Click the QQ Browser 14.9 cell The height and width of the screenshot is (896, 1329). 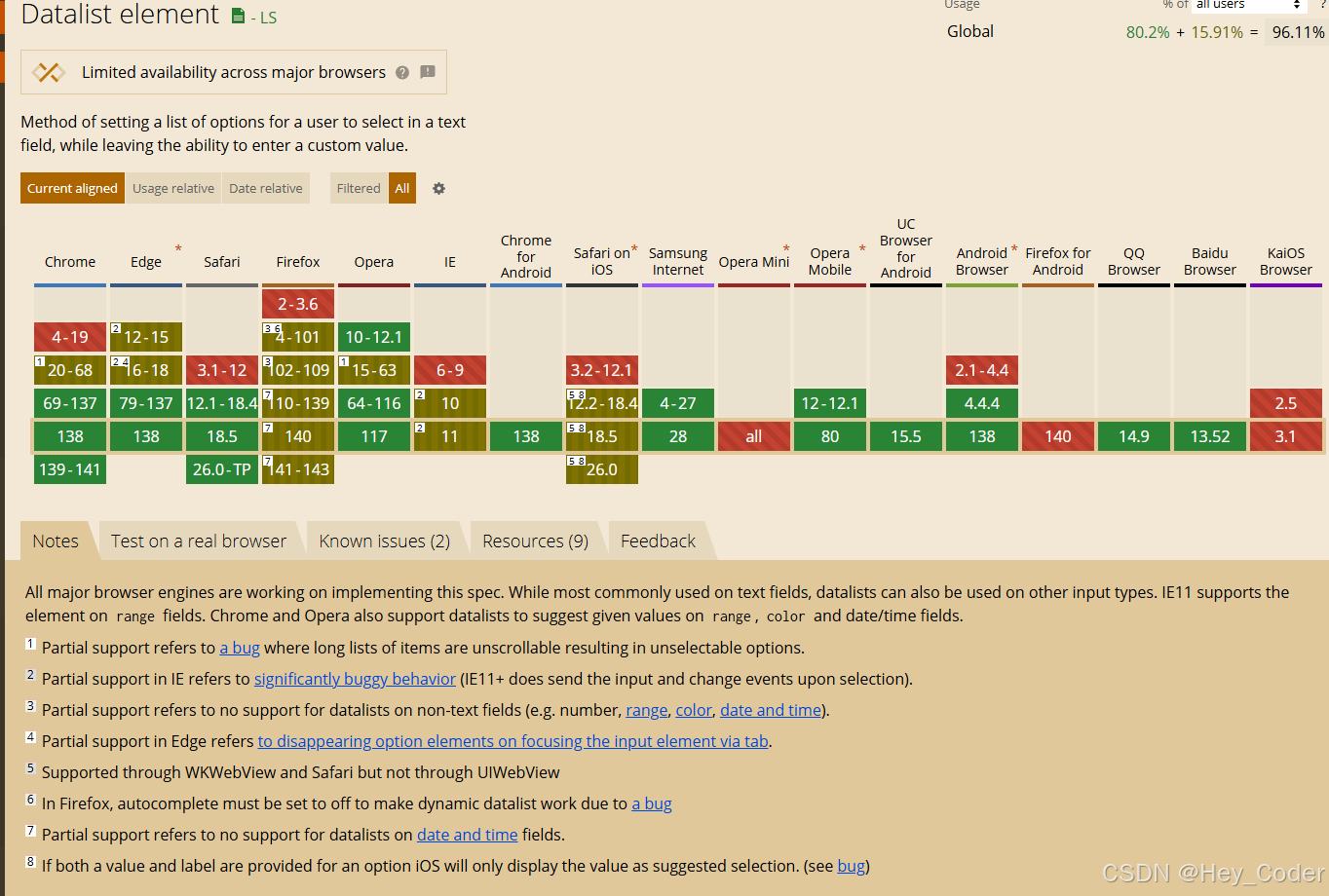click(1134, 436)
